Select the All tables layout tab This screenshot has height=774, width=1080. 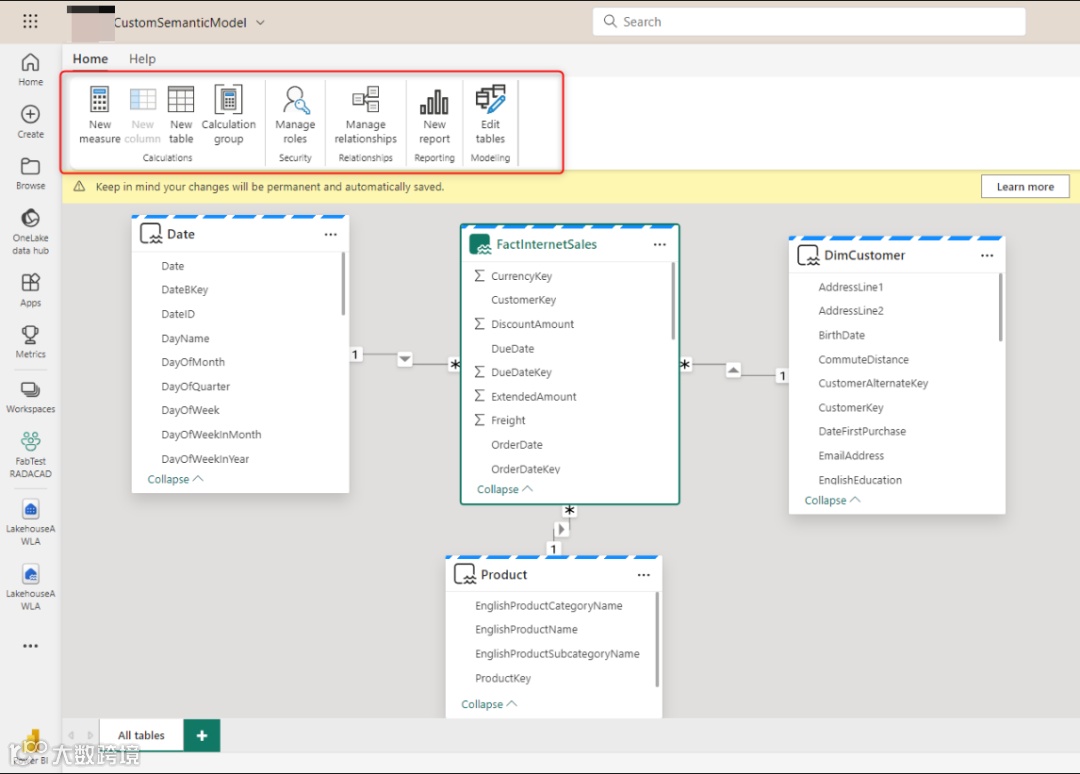tap(141, 735)
